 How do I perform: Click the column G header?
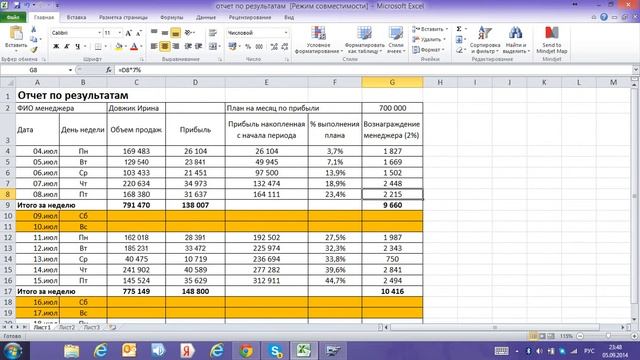pos(392,82)
